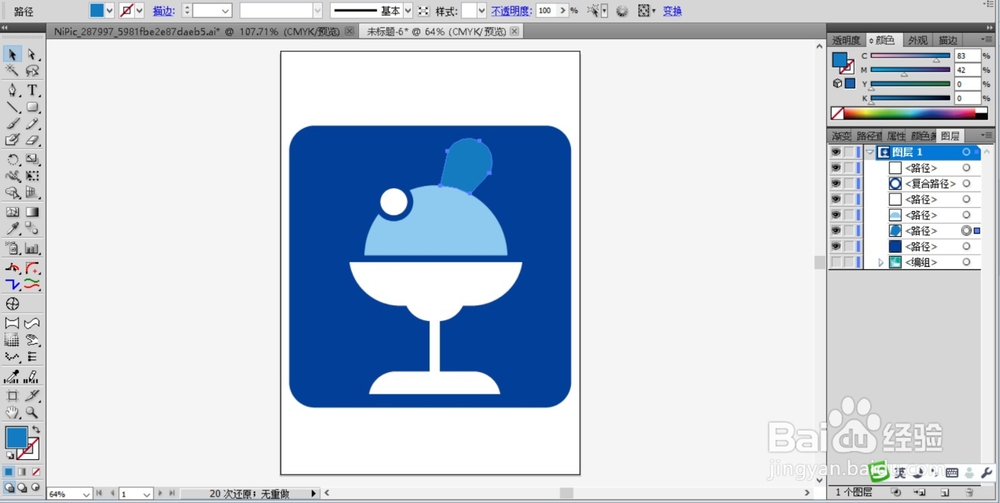Select the Artboard tool
Viewport: 1000px width, 503px height.
(x=12, y=396)
